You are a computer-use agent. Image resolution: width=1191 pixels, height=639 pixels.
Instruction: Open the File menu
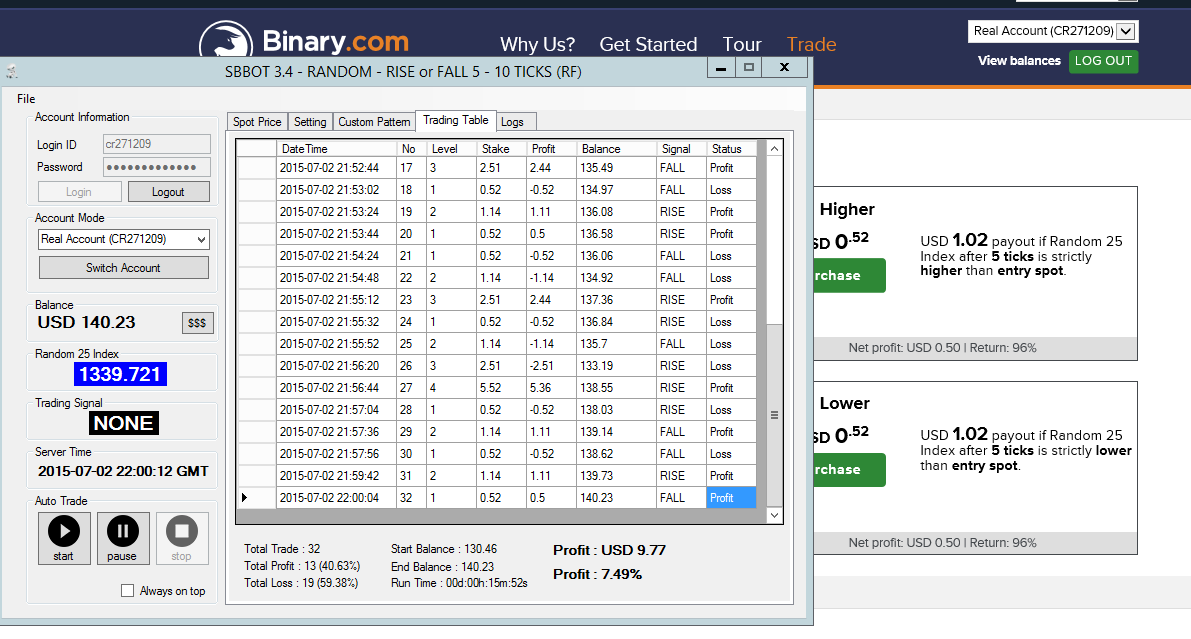[26, 99]
